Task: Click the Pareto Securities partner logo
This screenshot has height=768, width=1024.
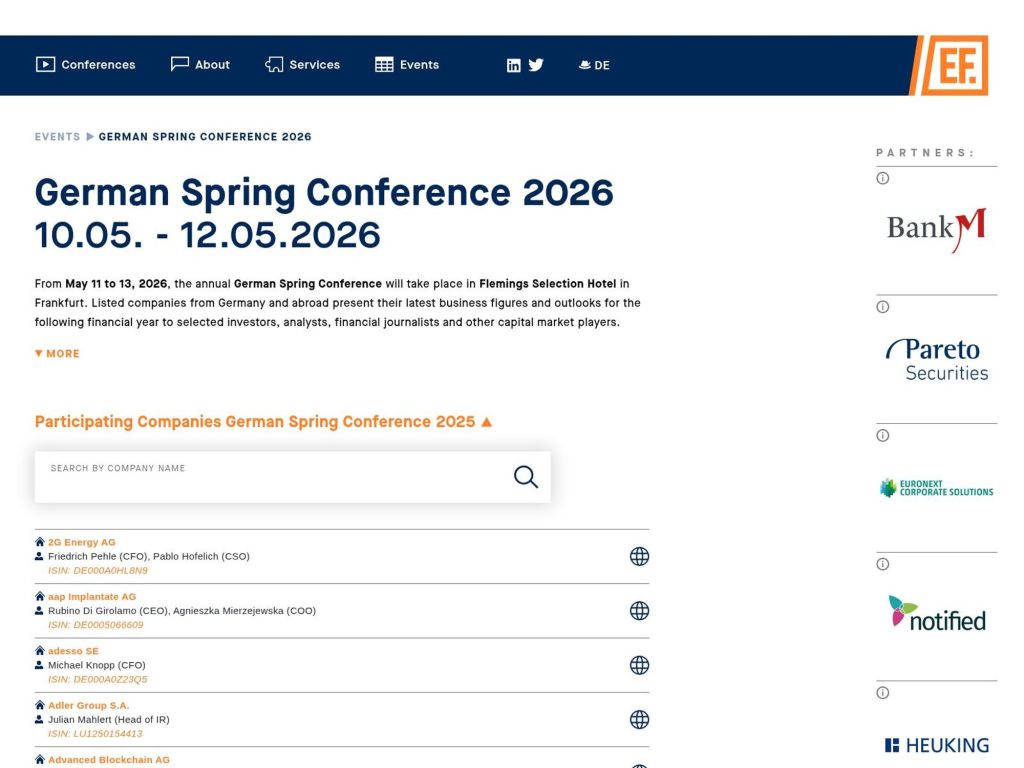Action: coord(935,360)
